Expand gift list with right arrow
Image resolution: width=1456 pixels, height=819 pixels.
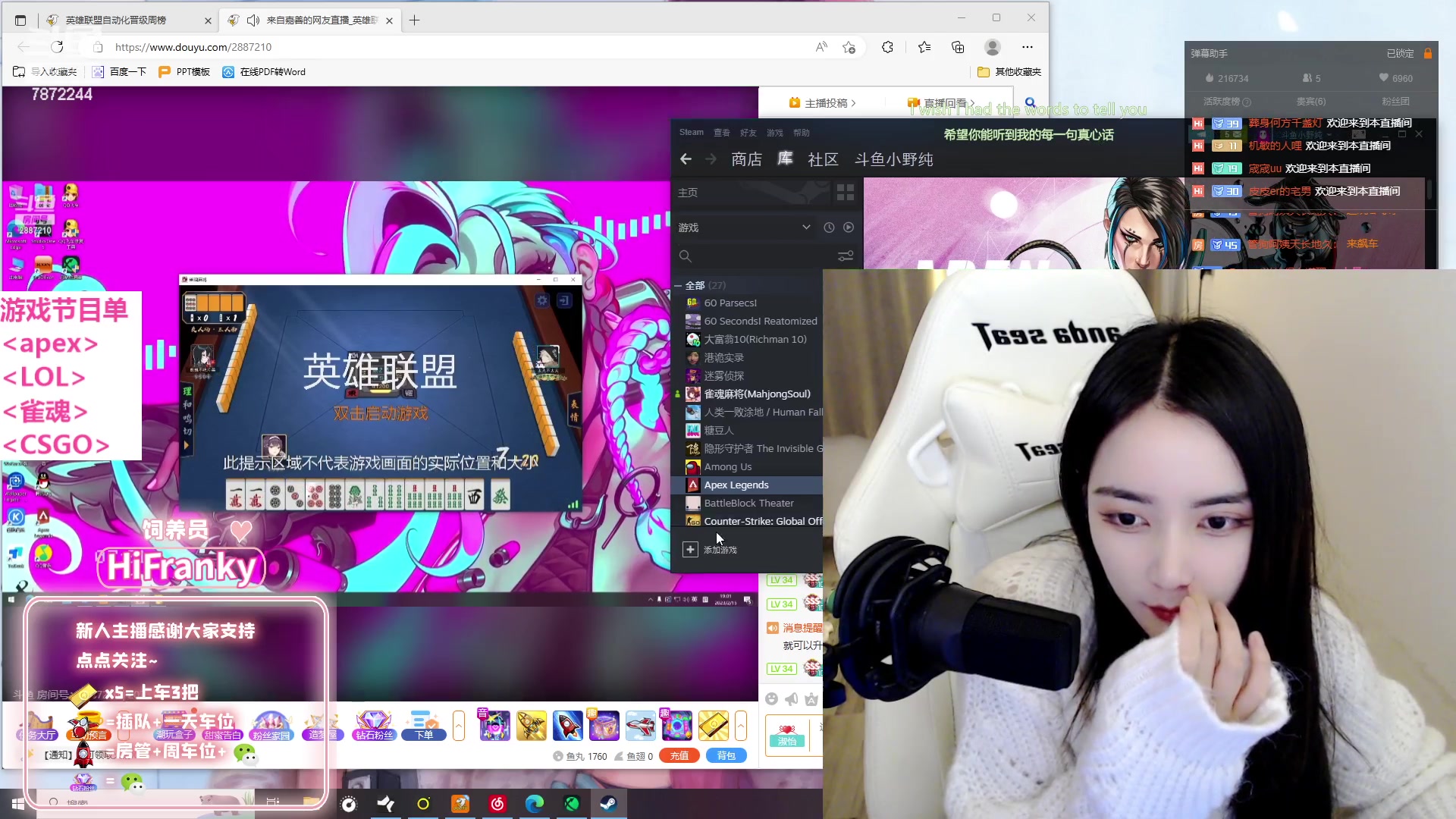[741, 726]
